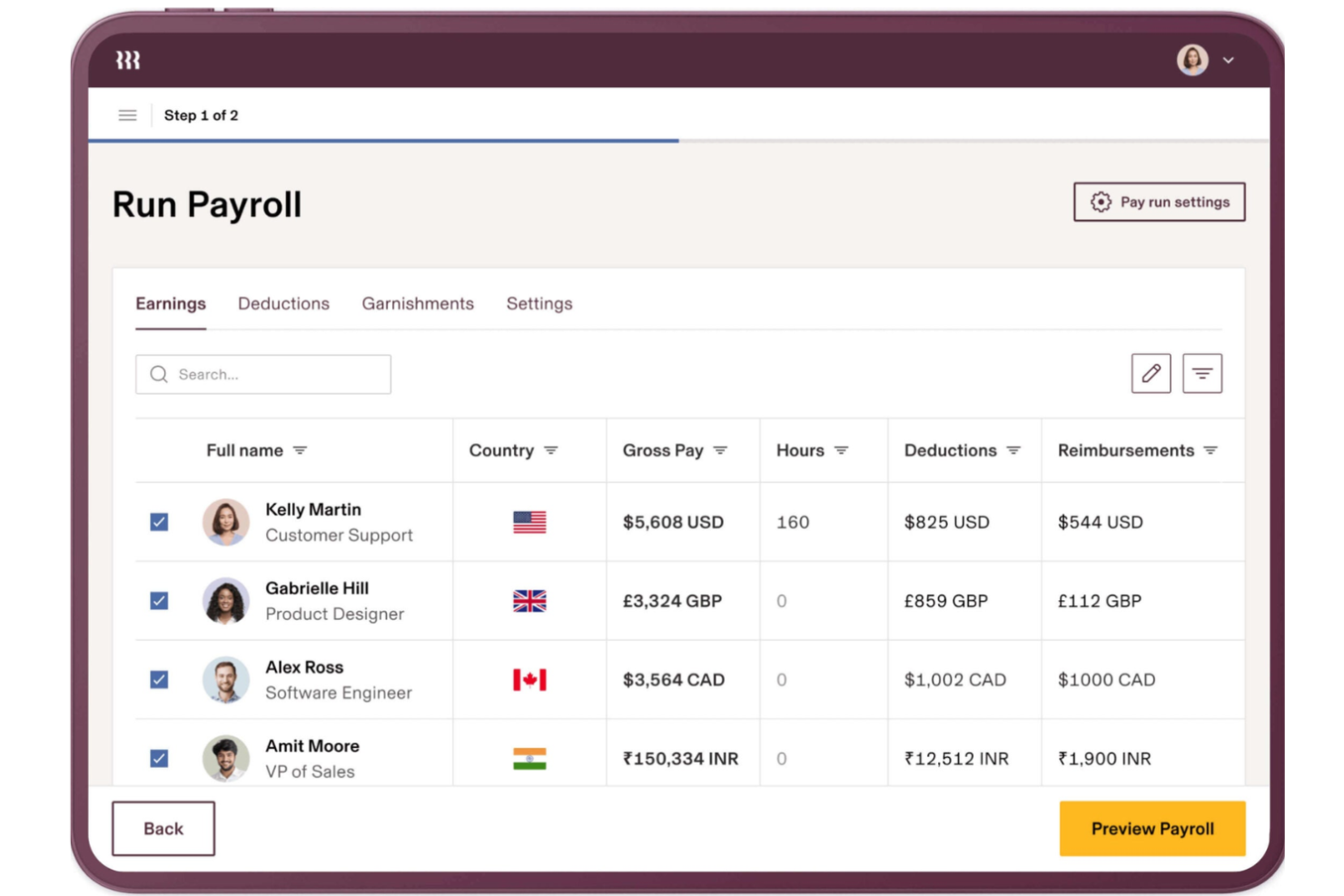
Task: Uncheck Amit Moore's row checkbox
Action: 160,759
